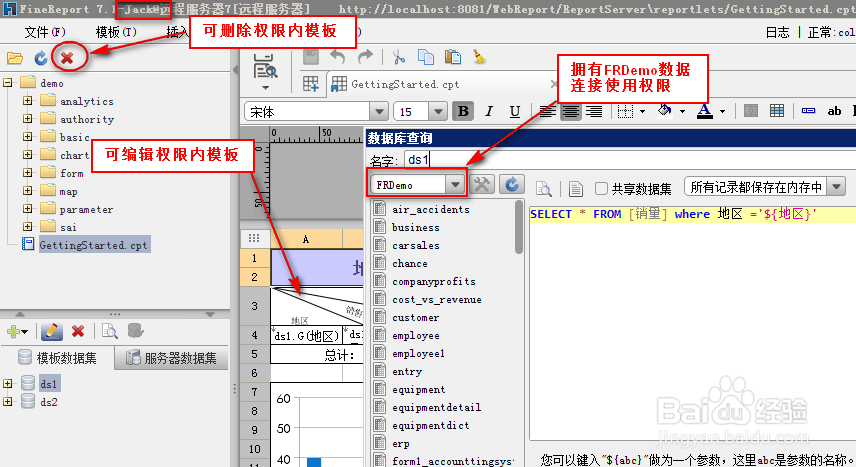
Task: Save the current template
Action: click(x=311, y=57)
